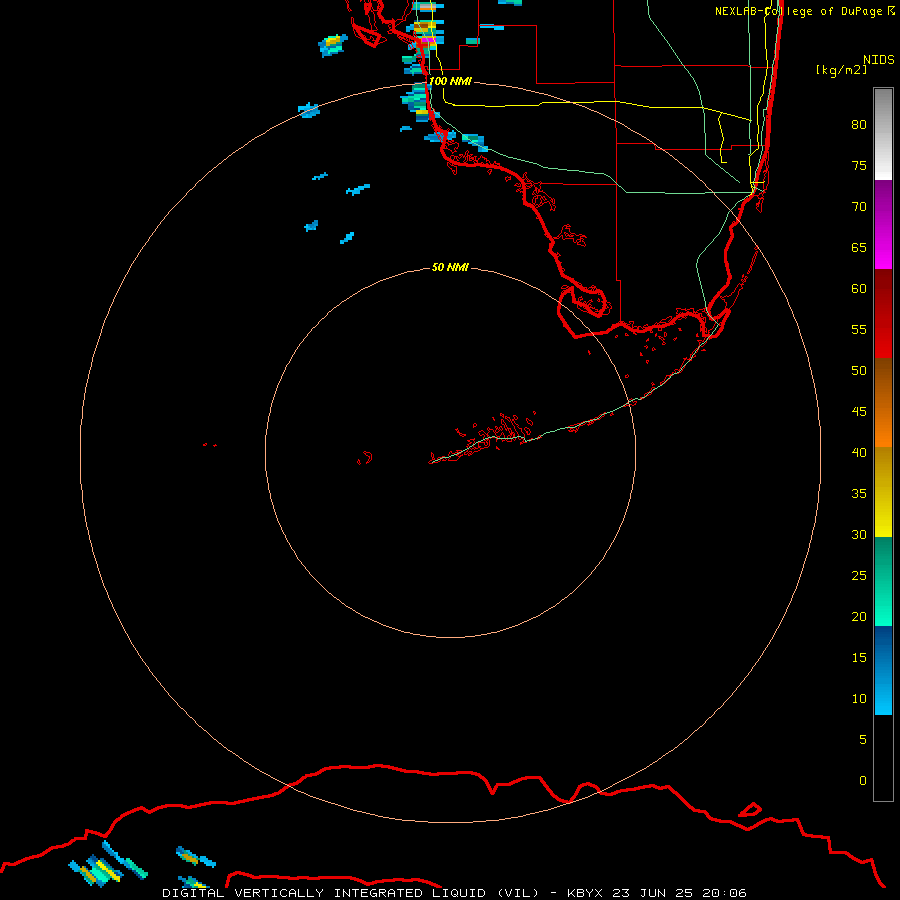Click the 100 NMI range ring label
The height and width of the screenshot is (900, 900).
click(x=450, y=81)
